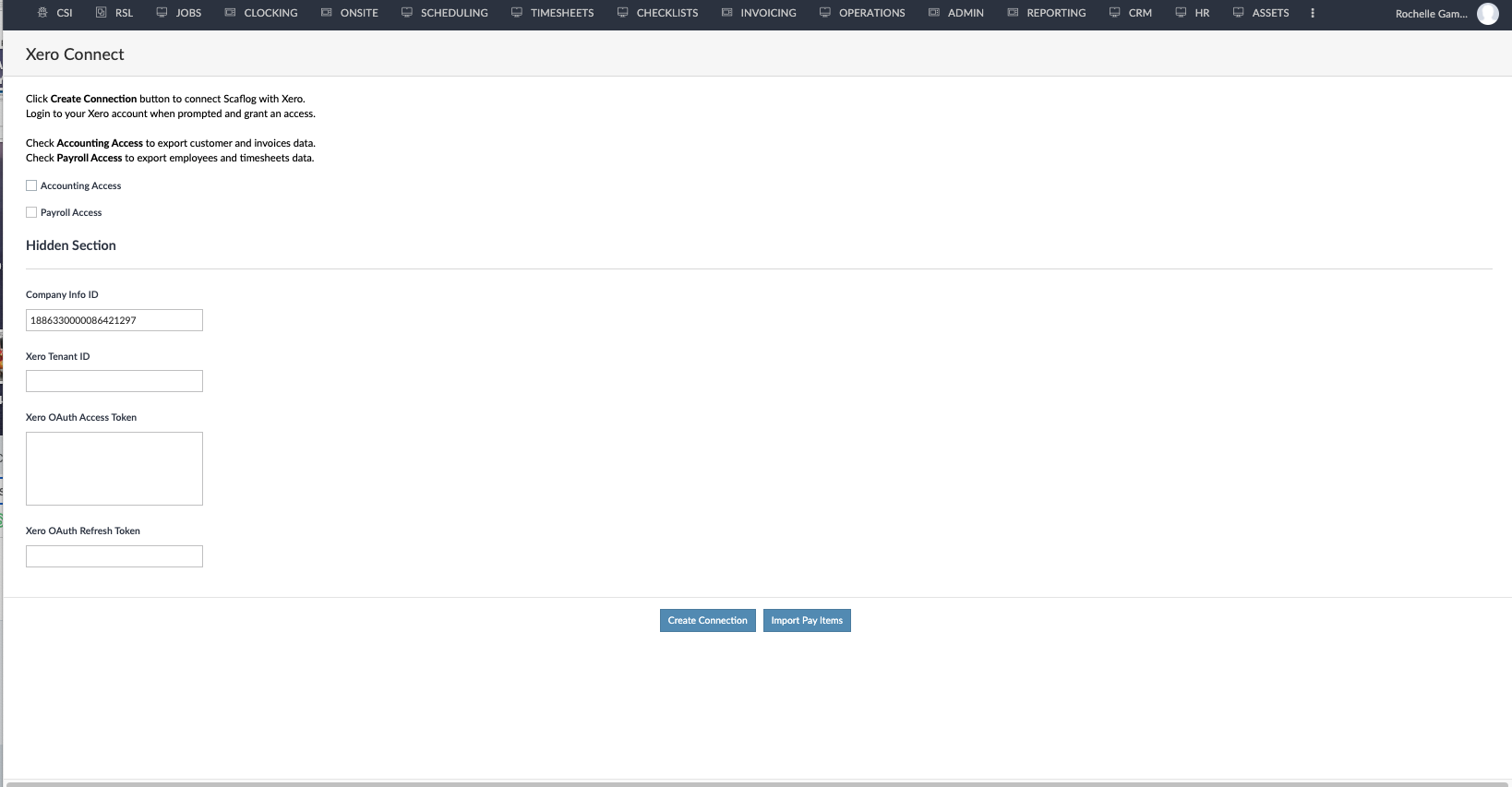Open the Rochelle Gam... user account name
1512x787 pixels.
point(1431,14)
